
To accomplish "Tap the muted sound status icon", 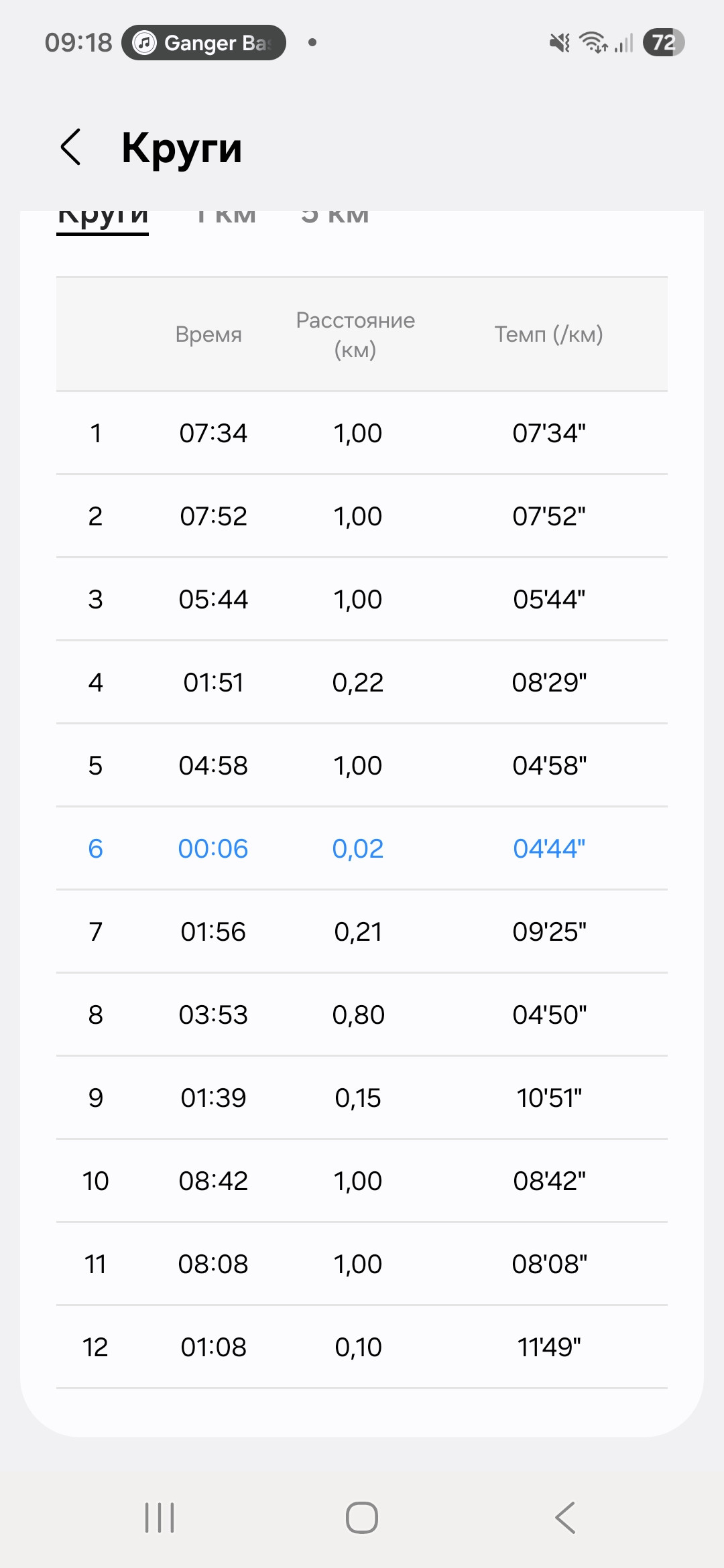I will pos(560,43).
